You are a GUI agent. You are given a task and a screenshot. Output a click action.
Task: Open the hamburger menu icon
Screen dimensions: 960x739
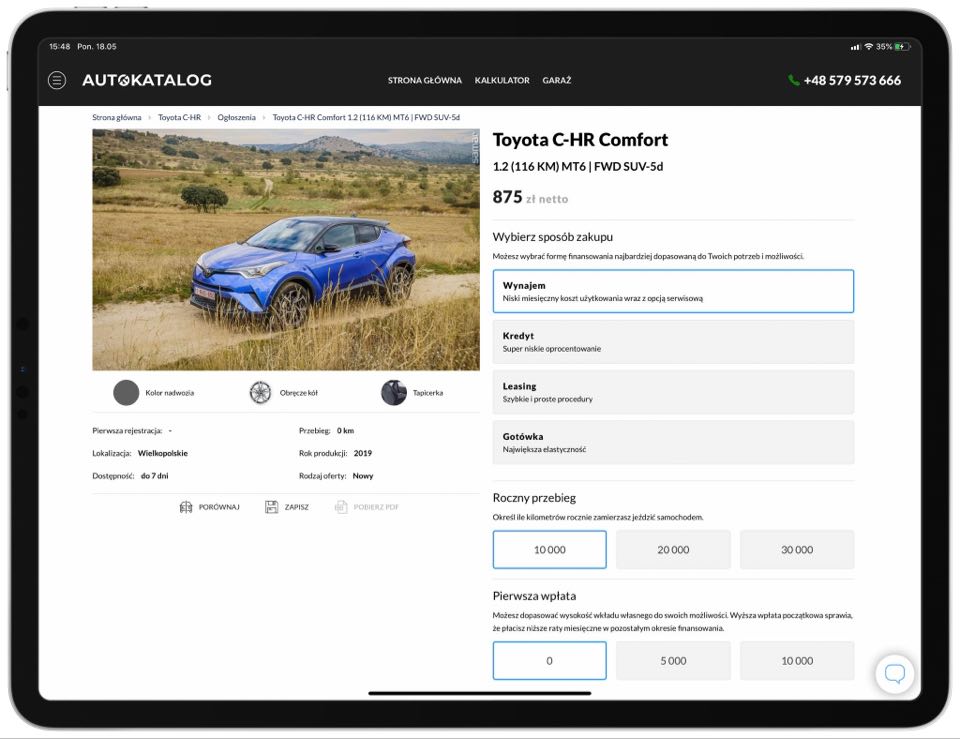coord(57,80)
